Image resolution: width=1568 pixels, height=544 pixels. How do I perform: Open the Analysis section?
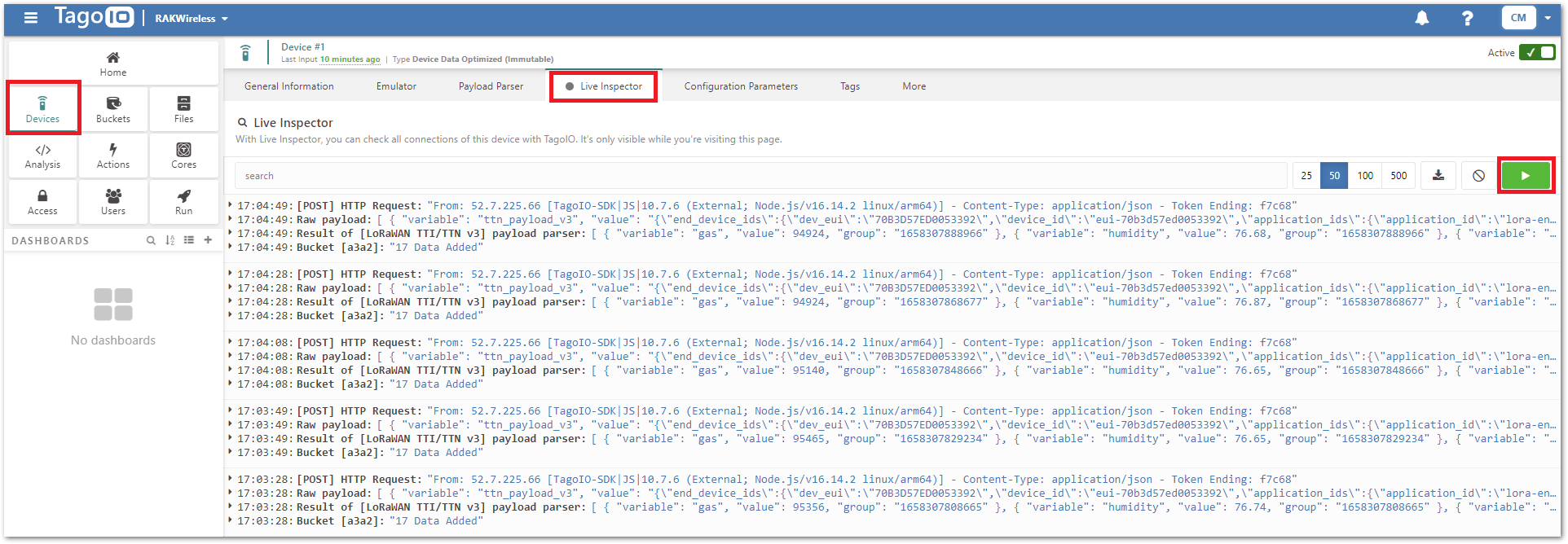[42, 156]
